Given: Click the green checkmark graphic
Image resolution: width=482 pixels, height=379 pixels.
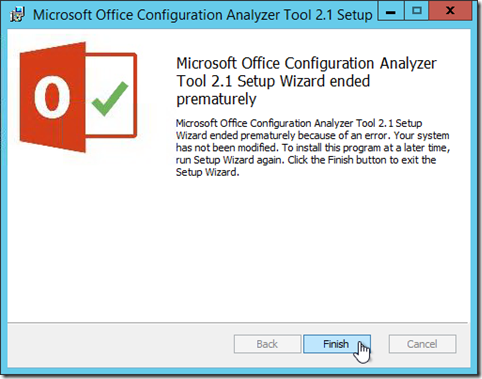Looking at the screenshot, I should tap(110, 98).
